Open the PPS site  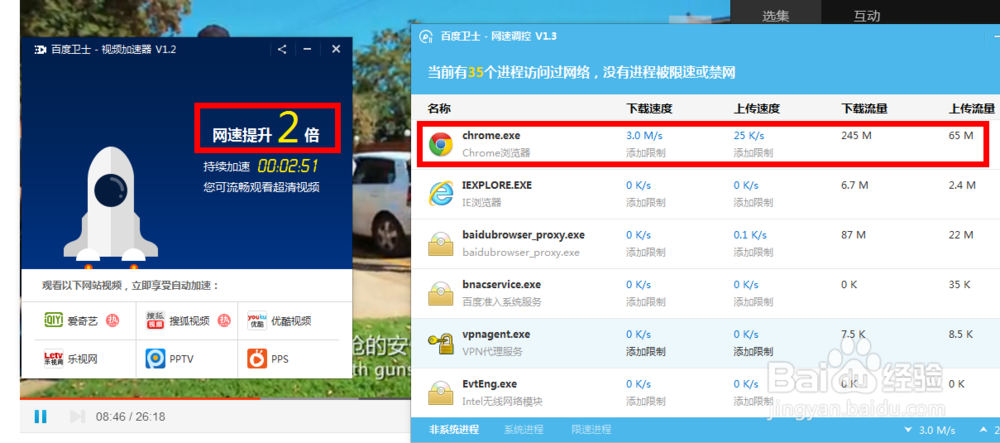click(x=268, y=359)
